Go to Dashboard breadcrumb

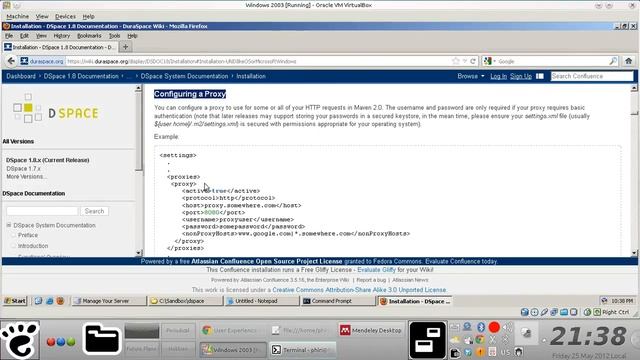click(21, 76)
